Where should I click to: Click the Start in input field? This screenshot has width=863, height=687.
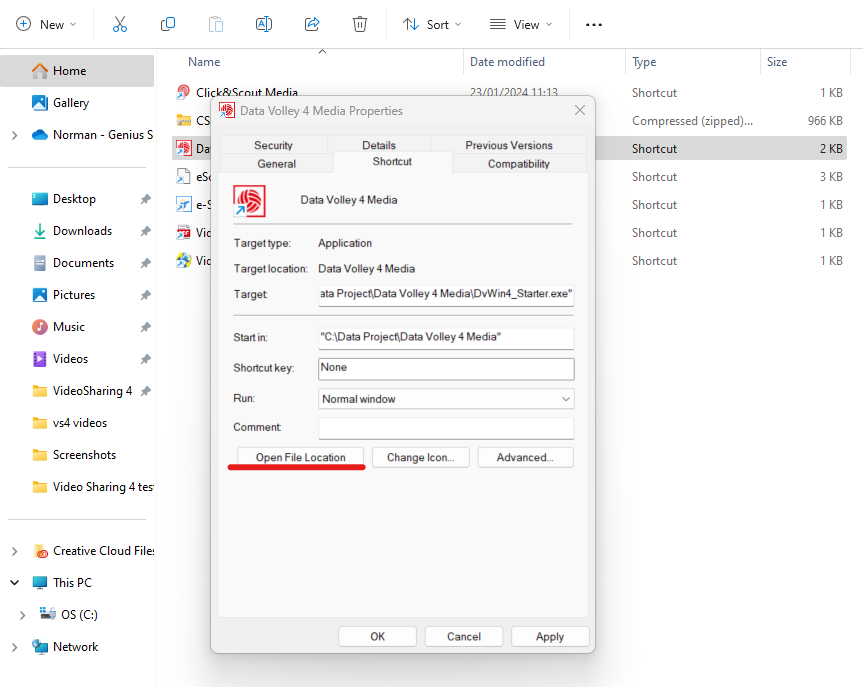coord(446,338)
